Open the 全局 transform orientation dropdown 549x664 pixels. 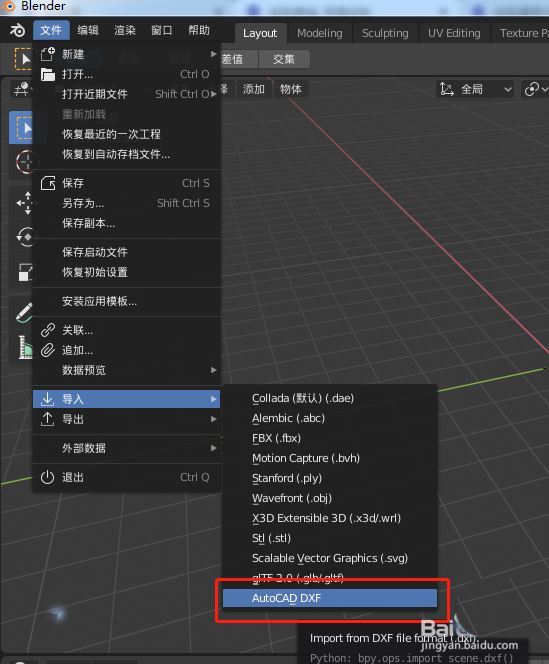pos(475,89)
